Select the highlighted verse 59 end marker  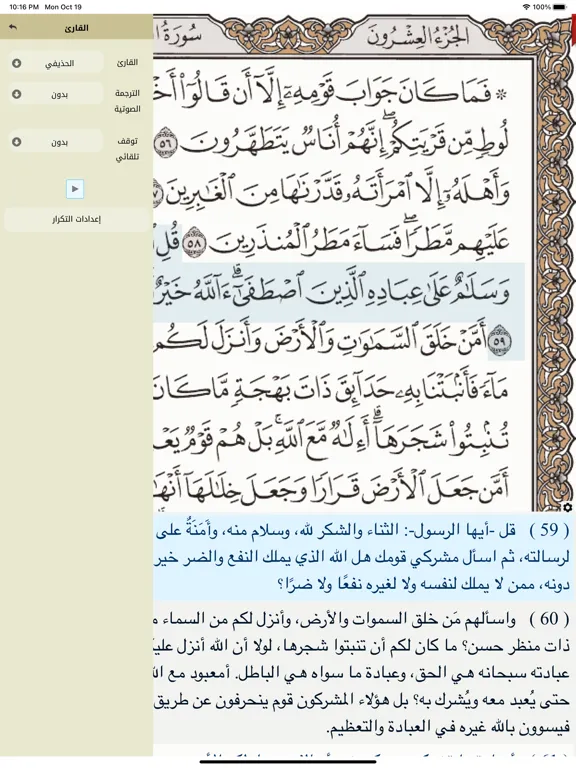(x=500, y=340)
